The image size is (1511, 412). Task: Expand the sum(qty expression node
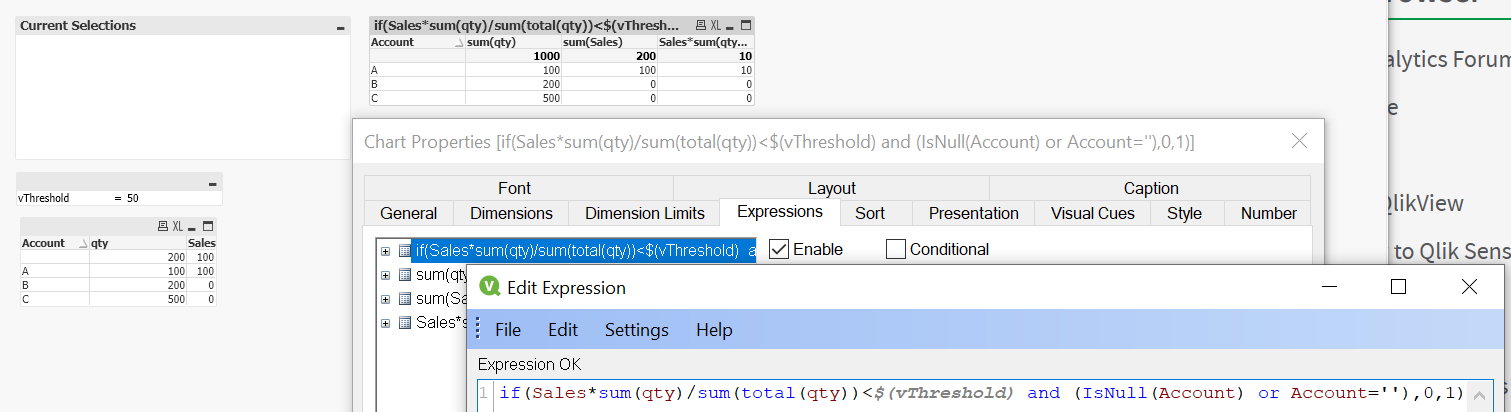pyautogui.click(x=386, y=274)
